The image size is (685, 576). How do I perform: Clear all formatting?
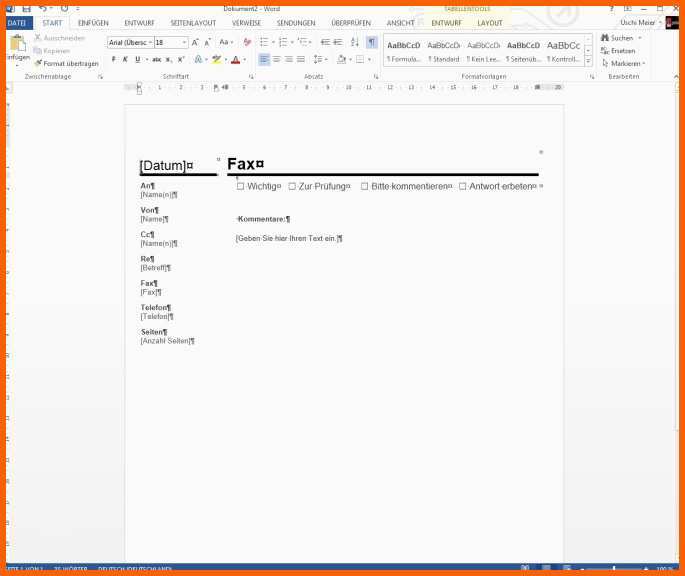(247, 42)
